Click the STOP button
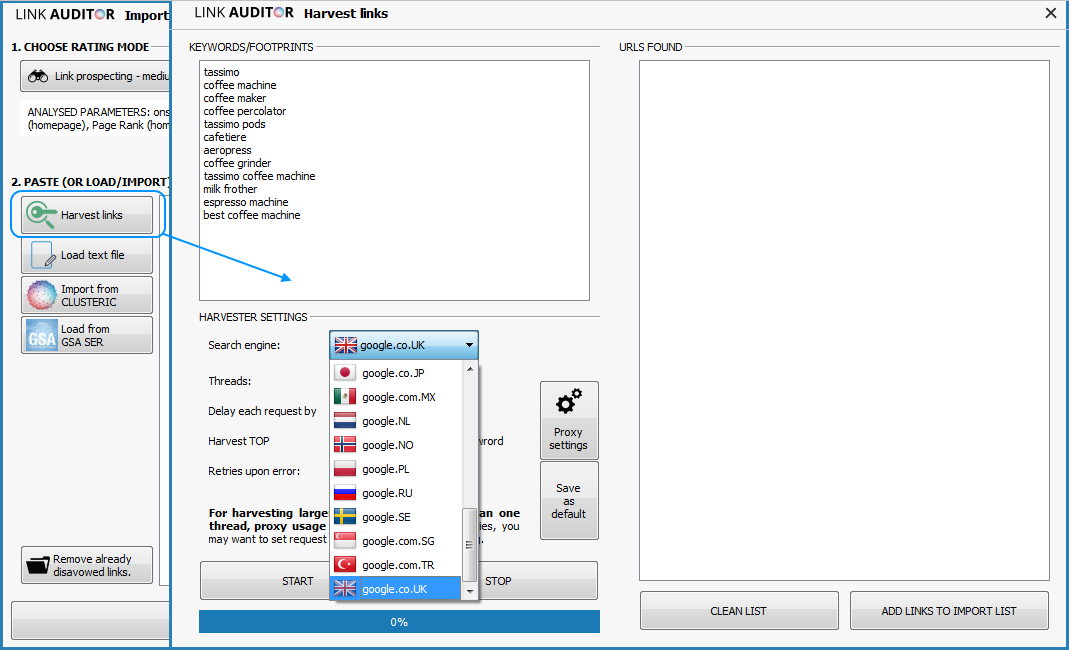This screenshot has height=650, width=1069. (x=538, y=580)
